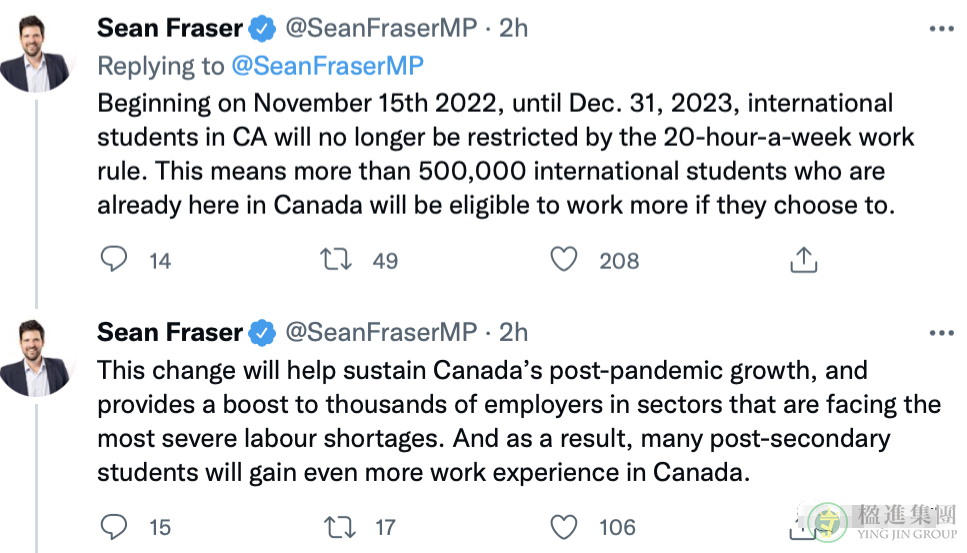Screen dimensions: 967x553
Task: Click @SeanFraserMP handle in first tweet header
Action: click(x=381, y=28)
